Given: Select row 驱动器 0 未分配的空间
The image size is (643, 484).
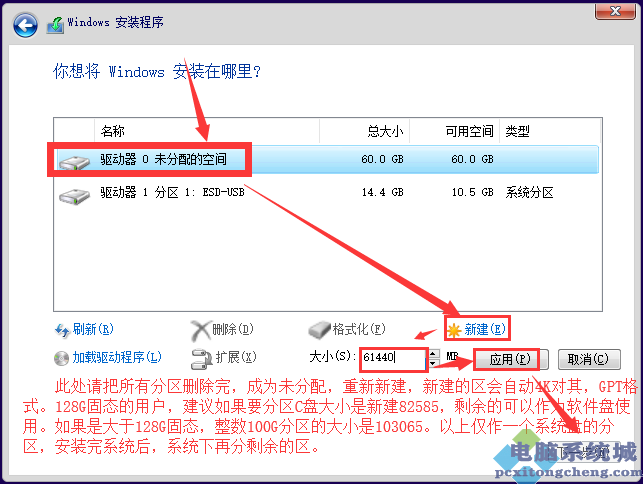Looking at the screenshot, I should (326, 159).
